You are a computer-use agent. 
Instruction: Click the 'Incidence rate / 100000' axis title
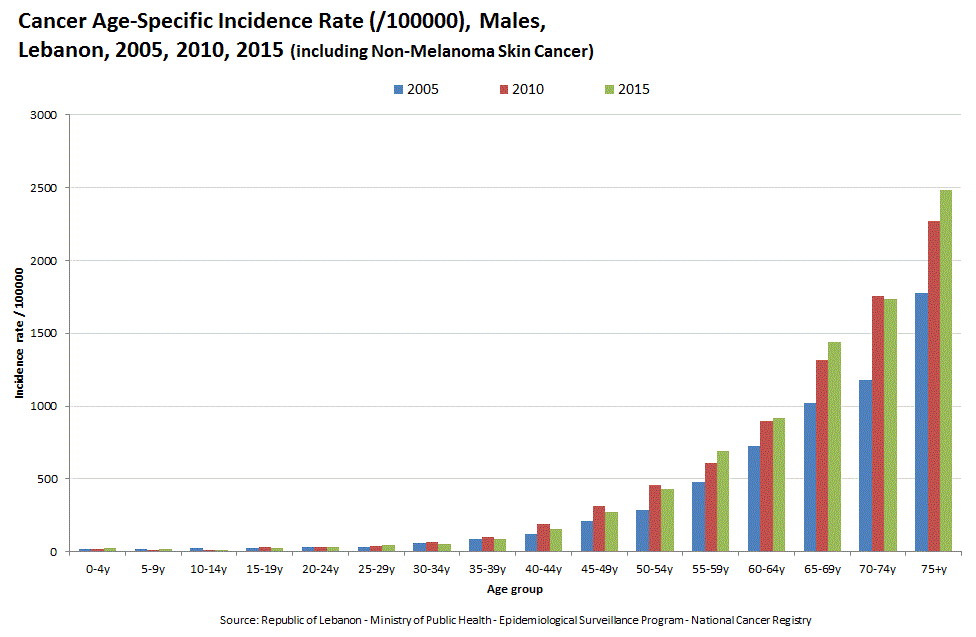coord(19,333)
